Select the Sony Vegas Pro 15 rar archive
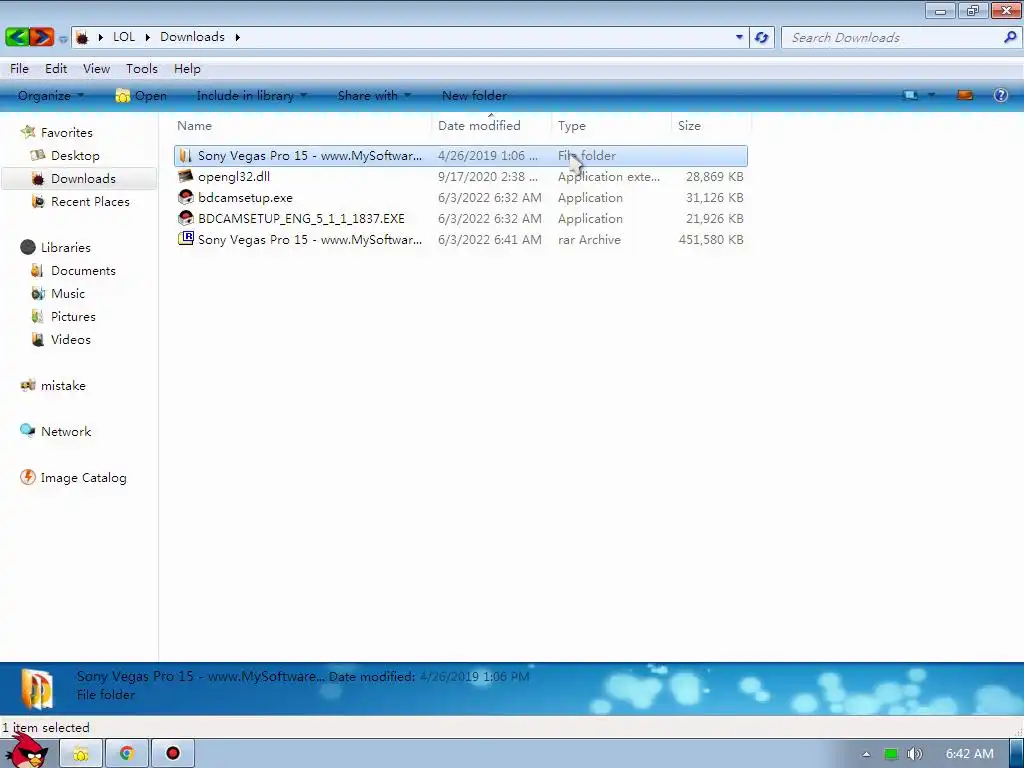 [x=460, y=239]
